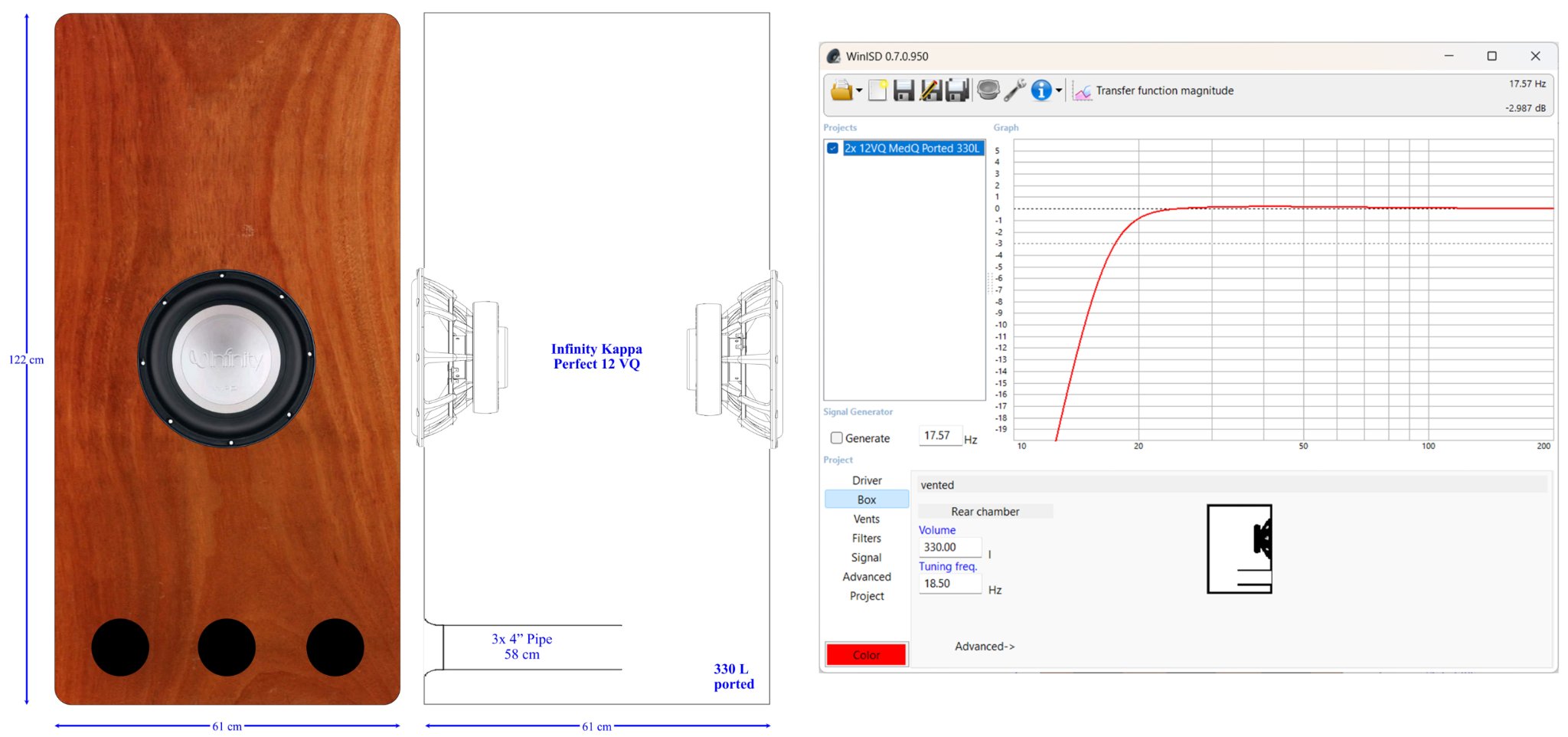This screenshot has width=1568, height=737.
Task: Select 2x 12VQ MedQ Ported 330L project
Action: coord(912,148)
